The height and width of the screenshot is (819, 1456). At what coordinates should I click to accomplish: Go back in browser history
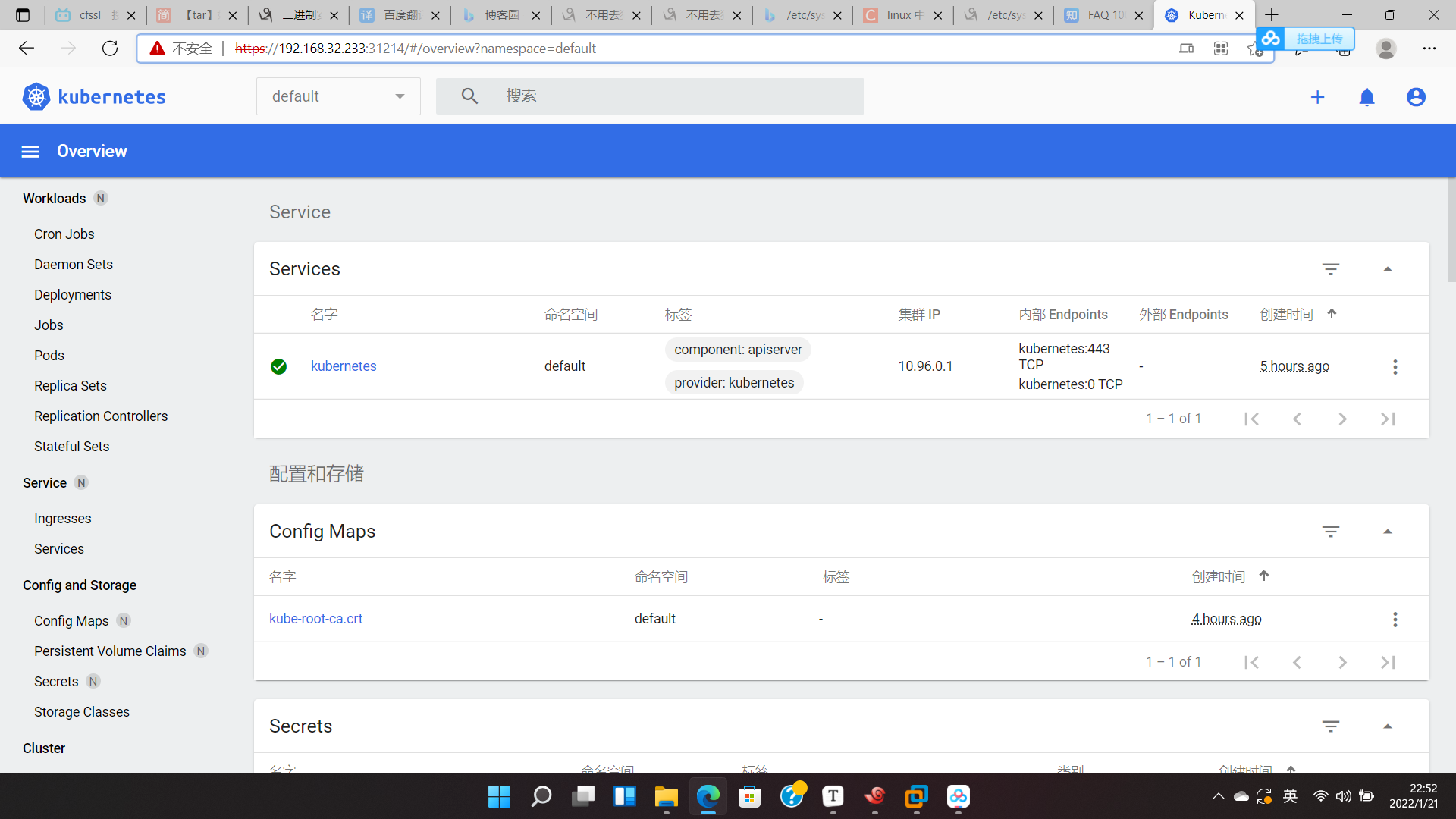tap(27, 49)
